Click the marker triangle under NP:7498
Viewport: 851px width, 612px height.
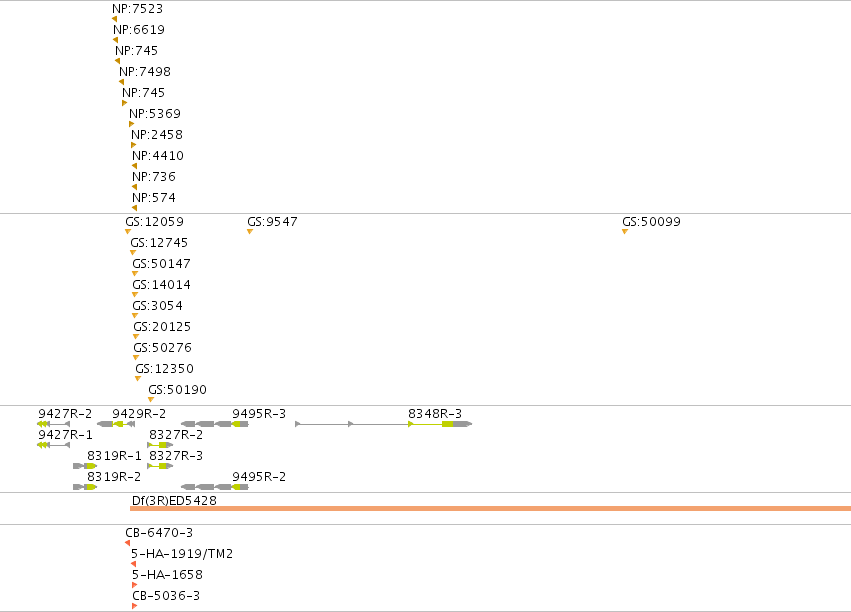(x=122, y=82)
